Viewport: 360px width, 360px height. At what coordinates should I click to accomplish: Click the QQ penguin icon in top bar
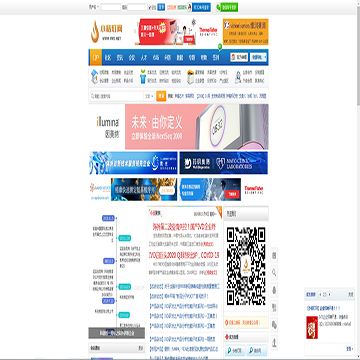(x=189, y=7)
